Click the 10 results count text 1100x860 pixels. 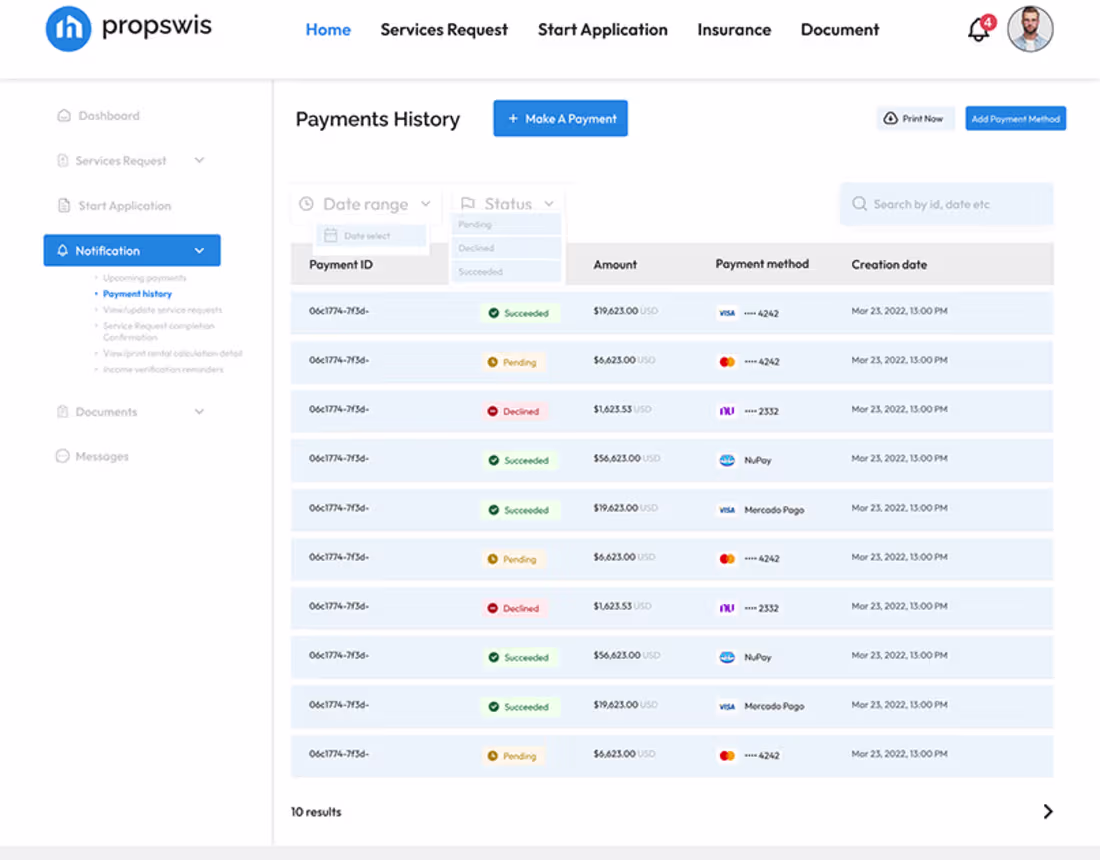point(316,812)
